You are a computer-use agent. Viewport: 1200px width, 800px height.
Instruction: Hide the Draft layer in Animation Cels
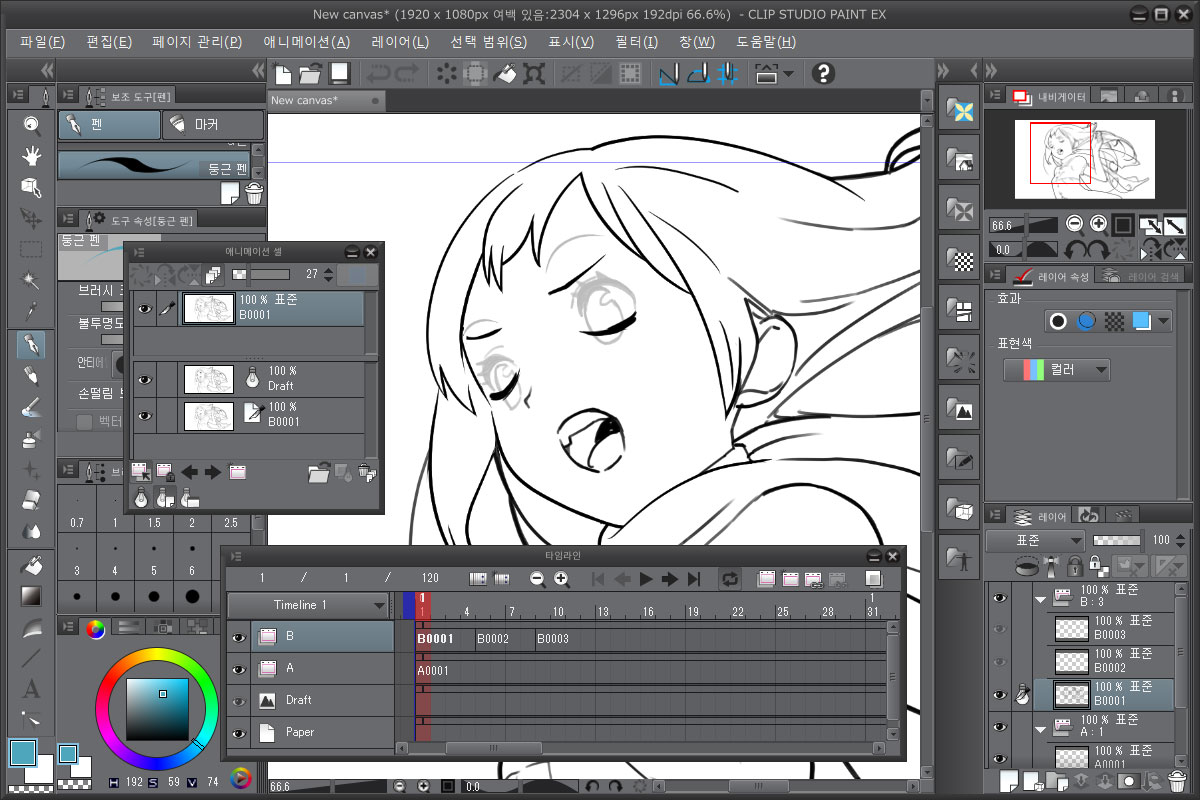coord(145,380)
